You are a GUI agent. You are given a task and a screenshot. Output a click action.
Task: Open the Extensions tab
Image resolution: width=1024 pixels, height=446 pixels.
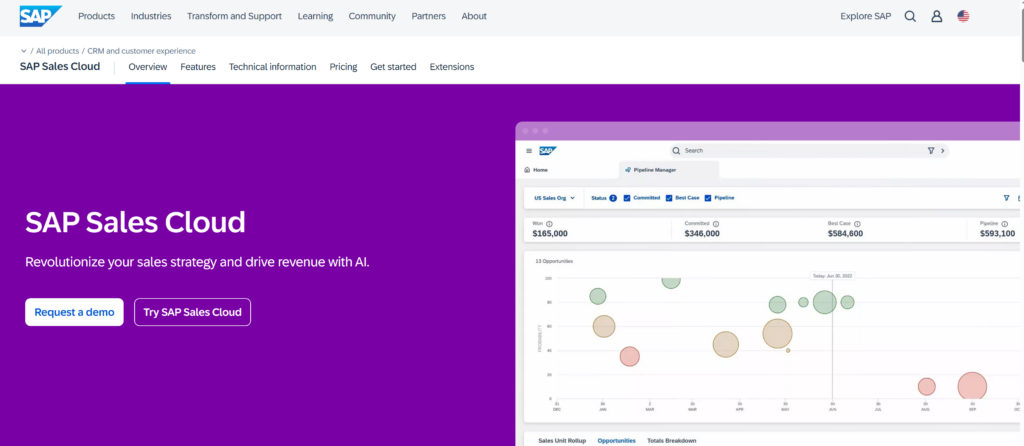(x=452, y=67)
